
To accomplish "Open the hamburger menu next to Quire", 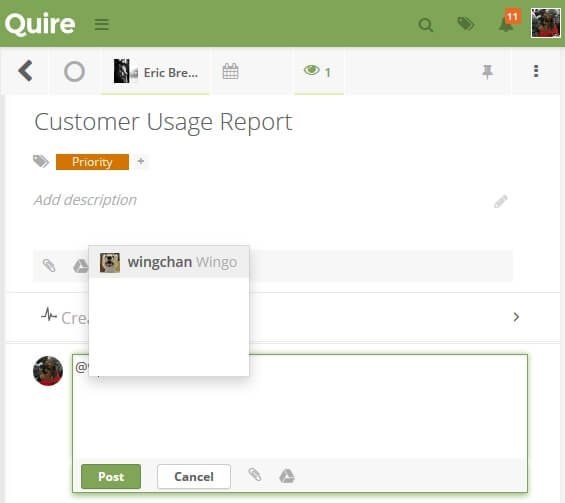I will pos(101,25).
